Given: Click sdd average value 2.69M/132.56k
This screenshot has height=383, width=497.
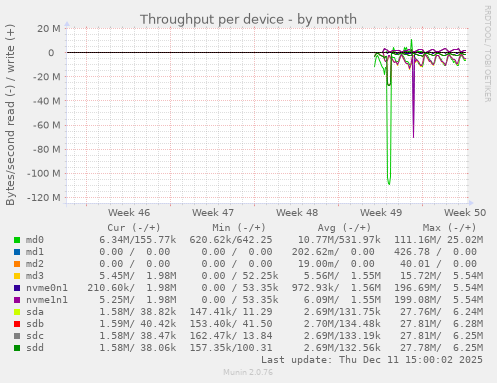Looking at the screenshot, I should (342, 348).
